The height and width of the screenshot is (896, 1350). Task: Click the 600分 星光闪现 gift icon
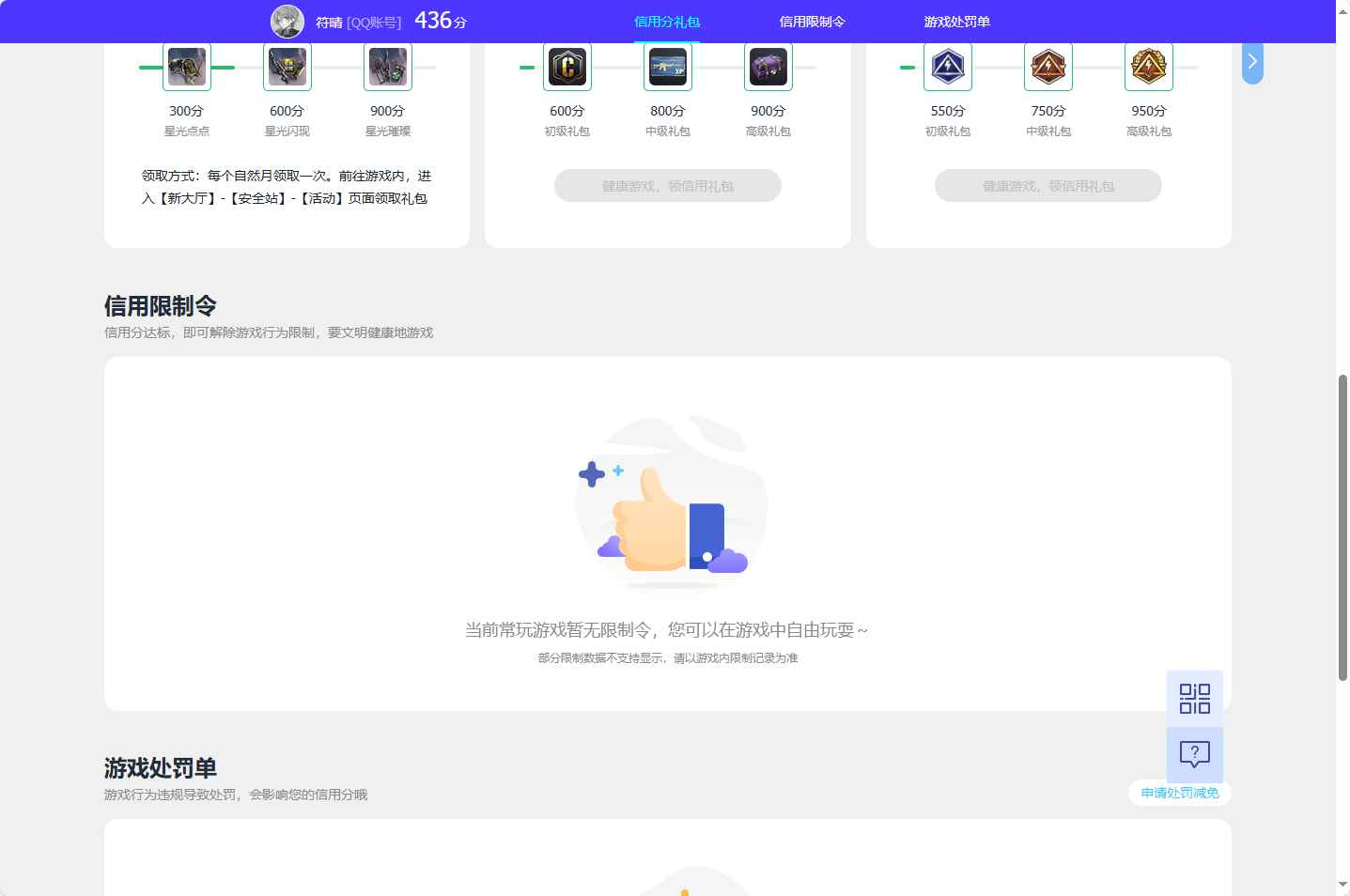(x=287, y=67)
